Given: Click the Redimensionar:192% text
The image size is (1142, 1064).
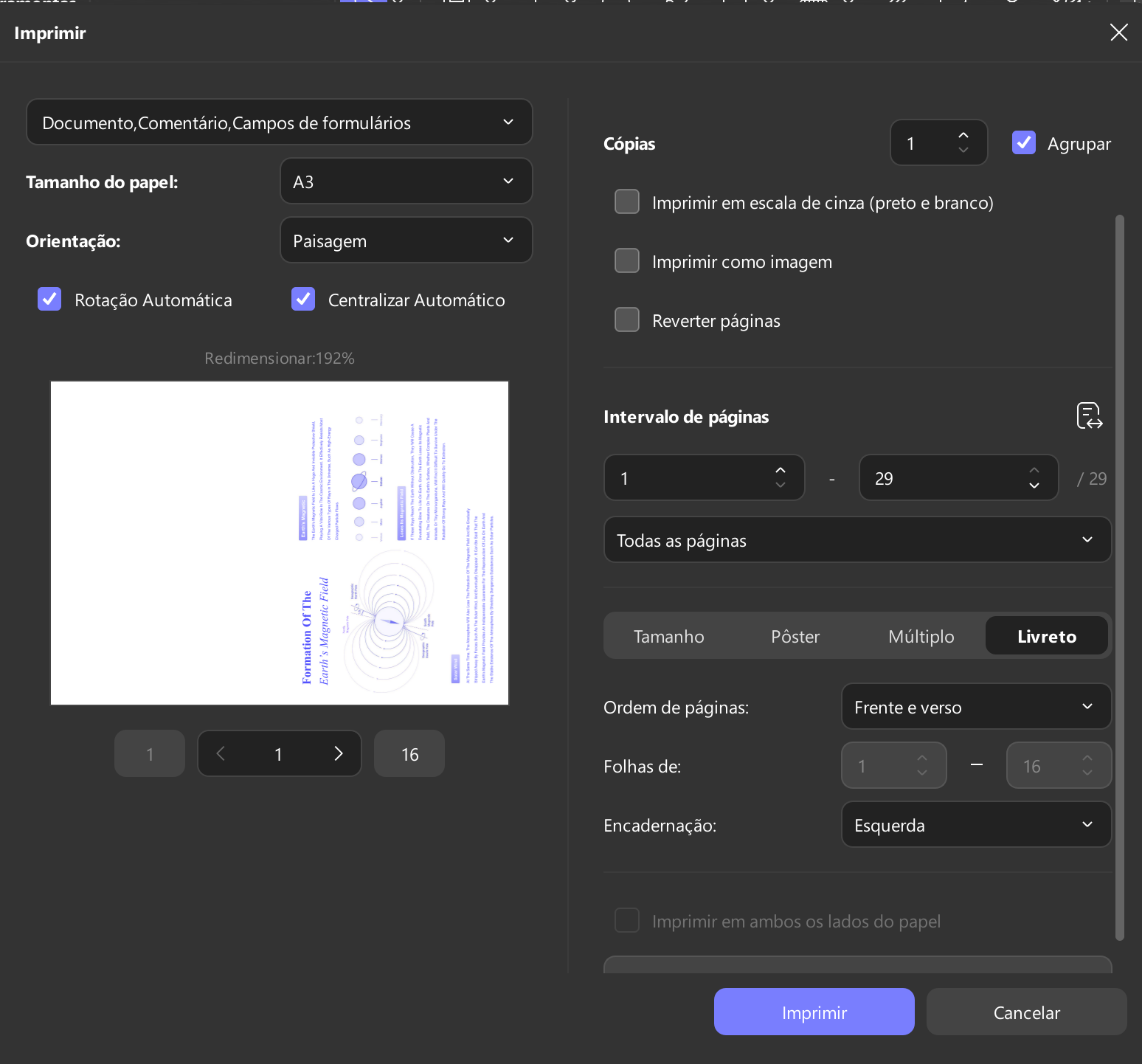Looking at the screenshot, I should tap(280, 358).
